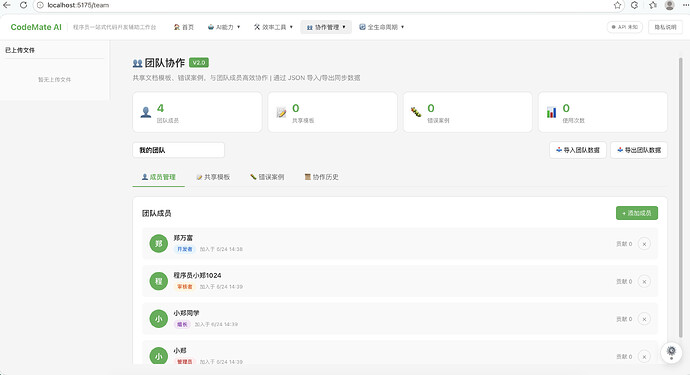
Task: Remove member 小郑同学 with the x button
Action: tap(644, 319)
